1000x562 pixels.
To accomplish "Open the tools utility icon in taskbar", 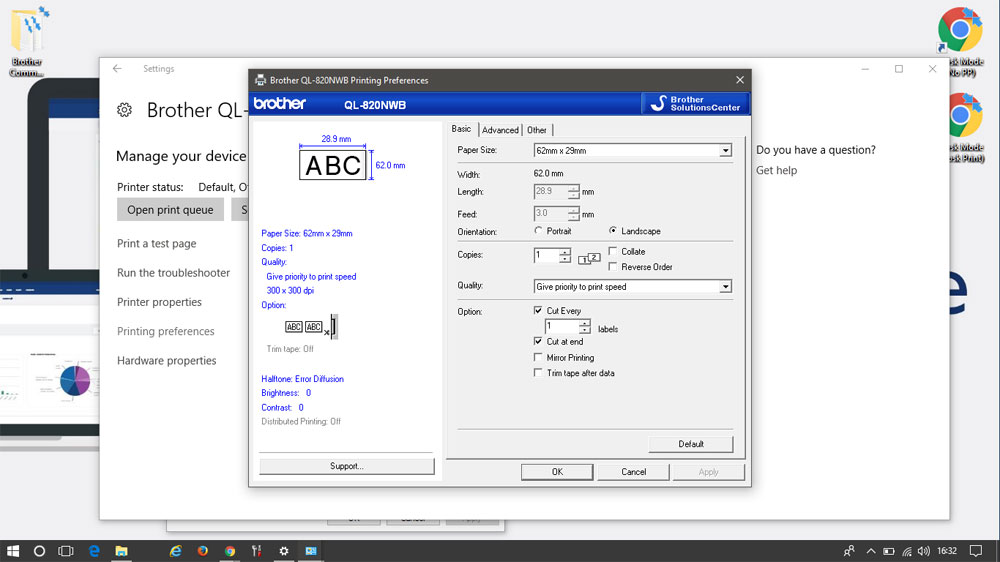I will [x=256, y=551].
